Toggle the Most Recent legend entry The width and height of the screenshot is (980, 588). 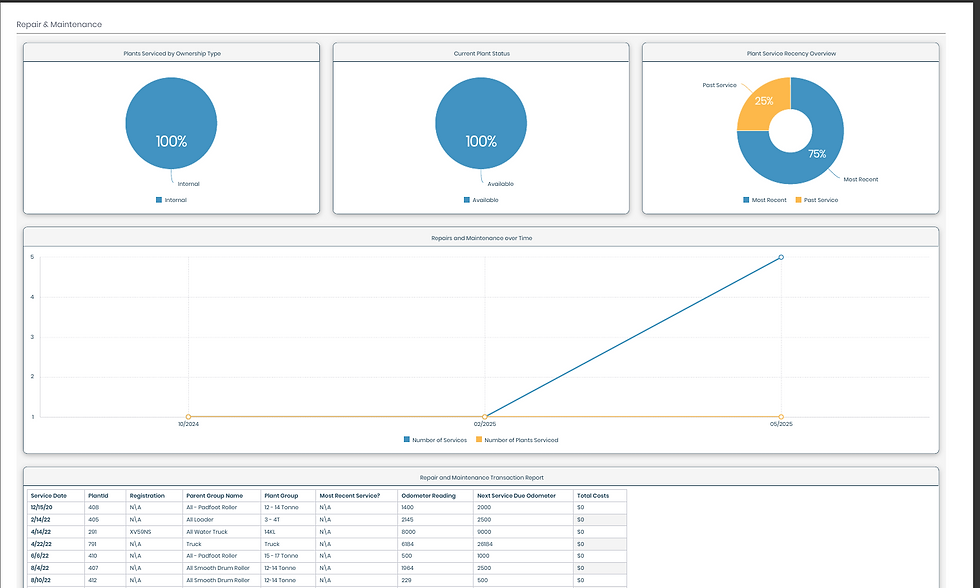tap(764, 200)
